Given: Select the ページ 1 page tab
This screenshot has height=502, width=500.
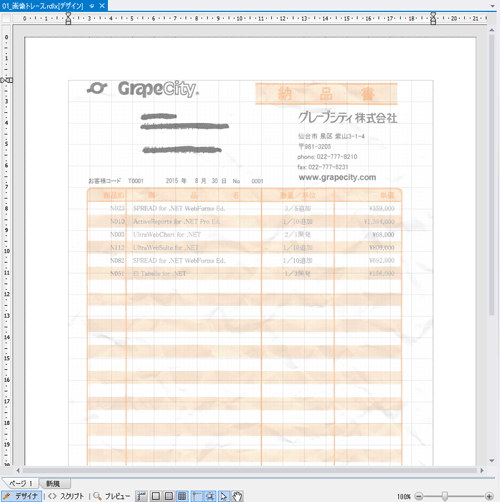Looking at the screenshot, I should (x=20, y=483).
